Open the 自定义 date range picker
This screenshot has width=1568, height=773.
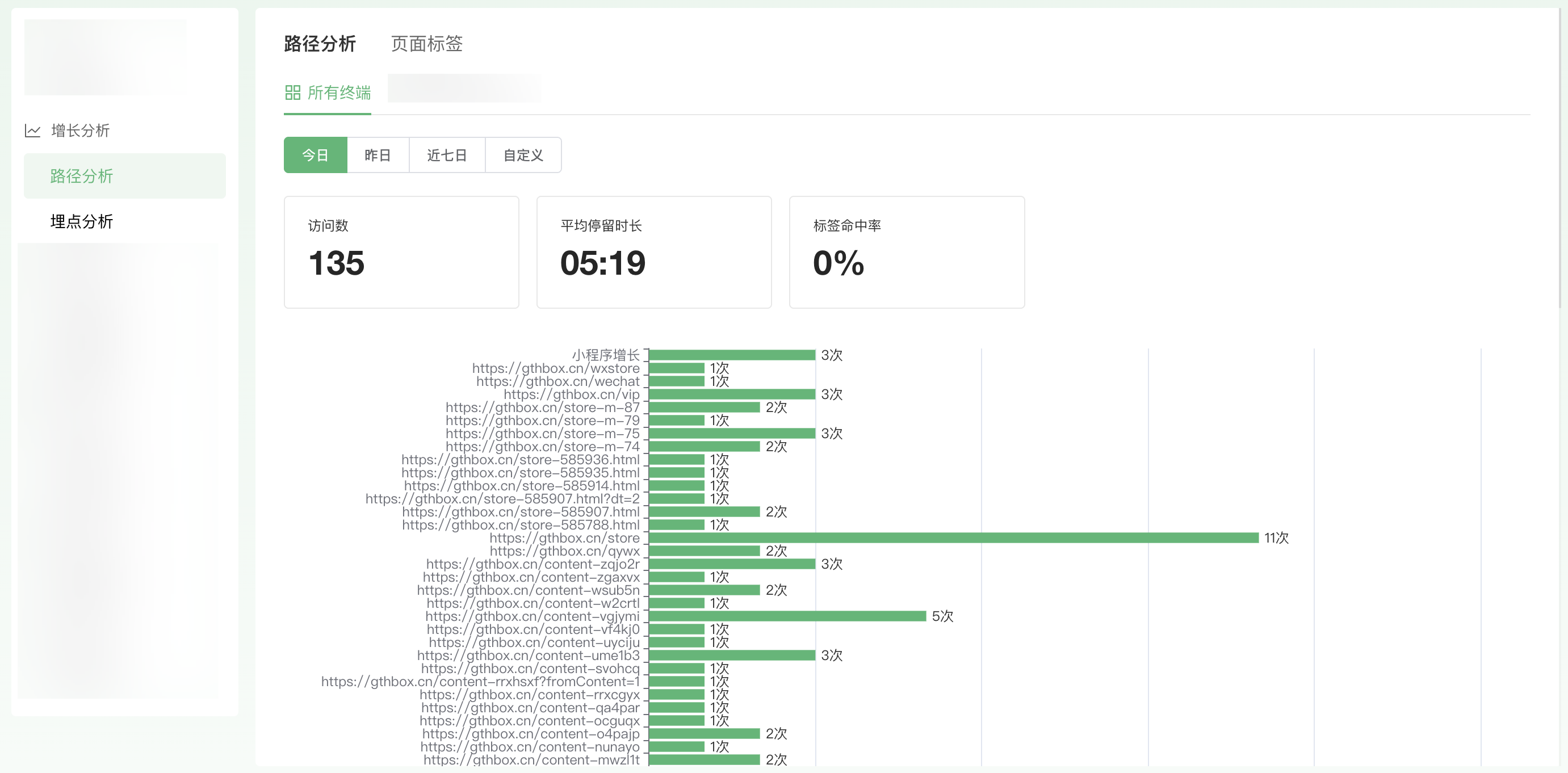[x=523, y=155]
